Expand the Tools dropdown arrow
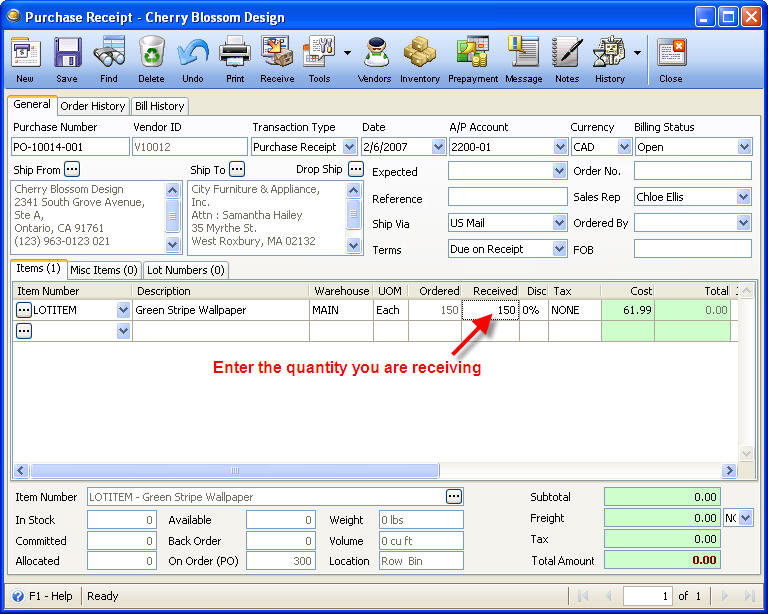This screenshot has height=614, width=768. [347, 52]
